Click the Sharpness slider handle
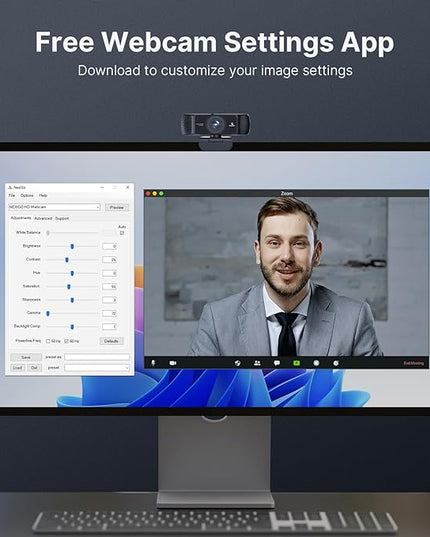 click(72, 300)
